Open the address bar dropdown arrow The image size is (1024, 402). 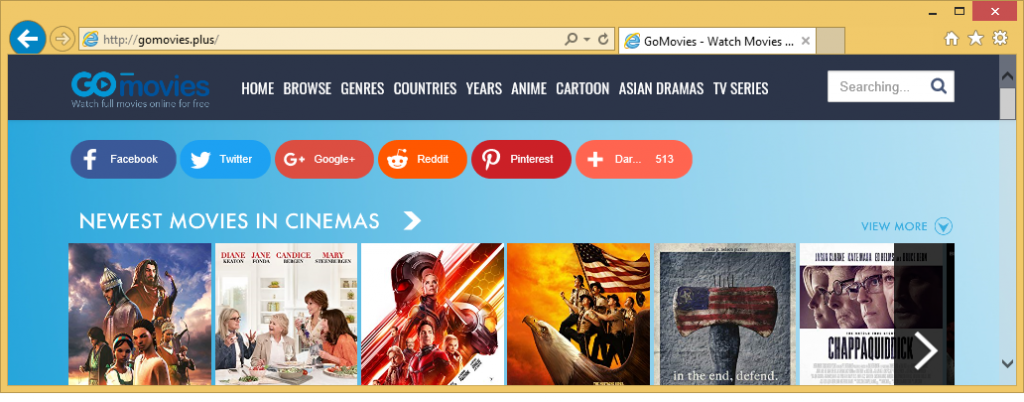pos(586,39)
